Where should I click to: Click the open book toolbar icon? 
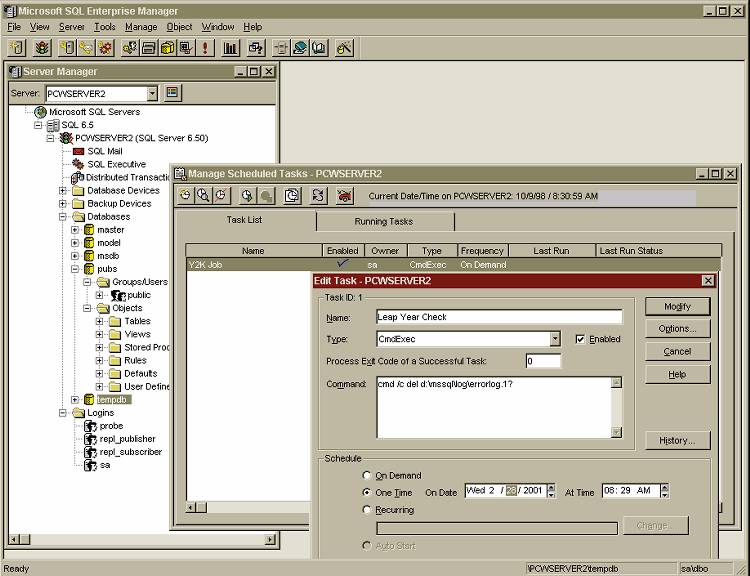[319, 48]
